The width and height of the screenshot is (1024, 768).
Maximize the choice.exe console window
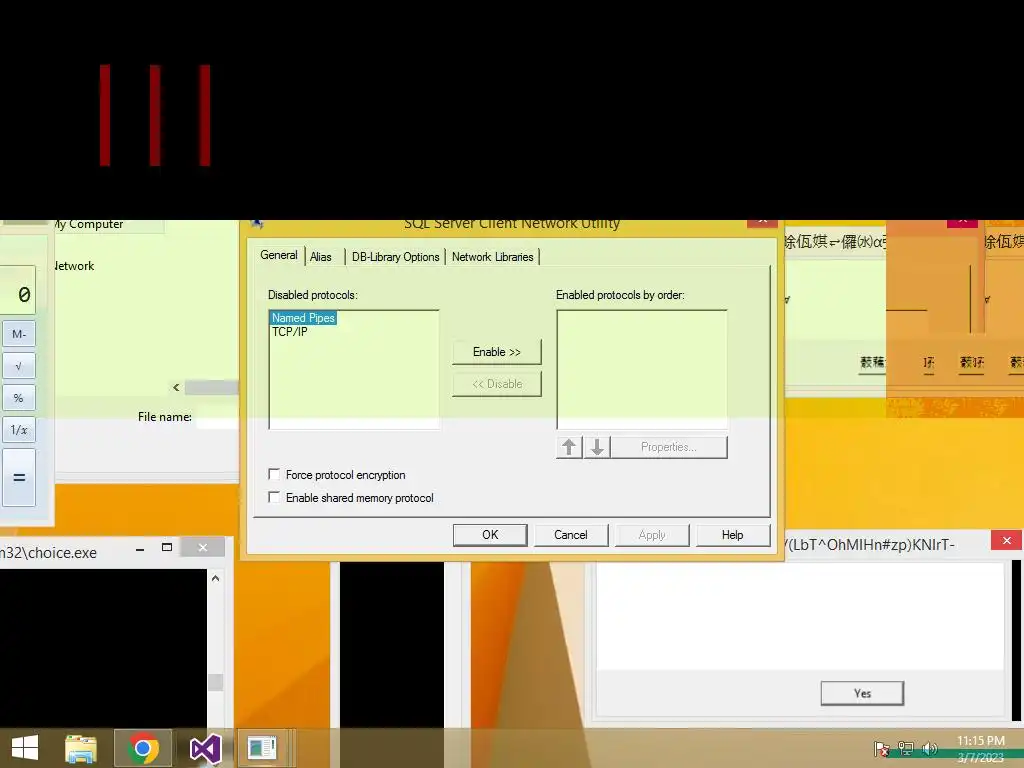167,547
